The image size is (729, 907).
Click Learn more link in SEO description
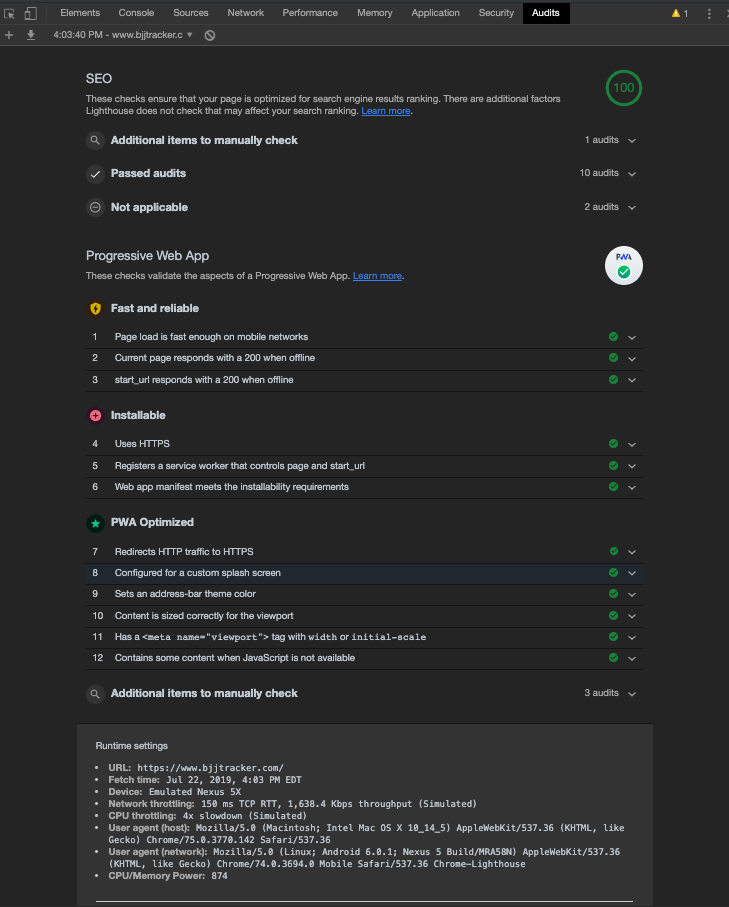(x=385, y=111)
